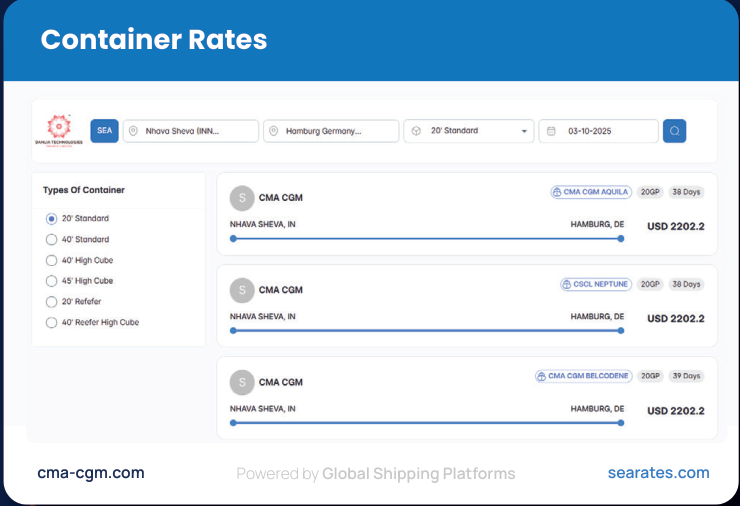Viewport: 740px width, 506px height.
Task: Click USD 2202.2 price on BELCODENE card
Action: [675, 411]
